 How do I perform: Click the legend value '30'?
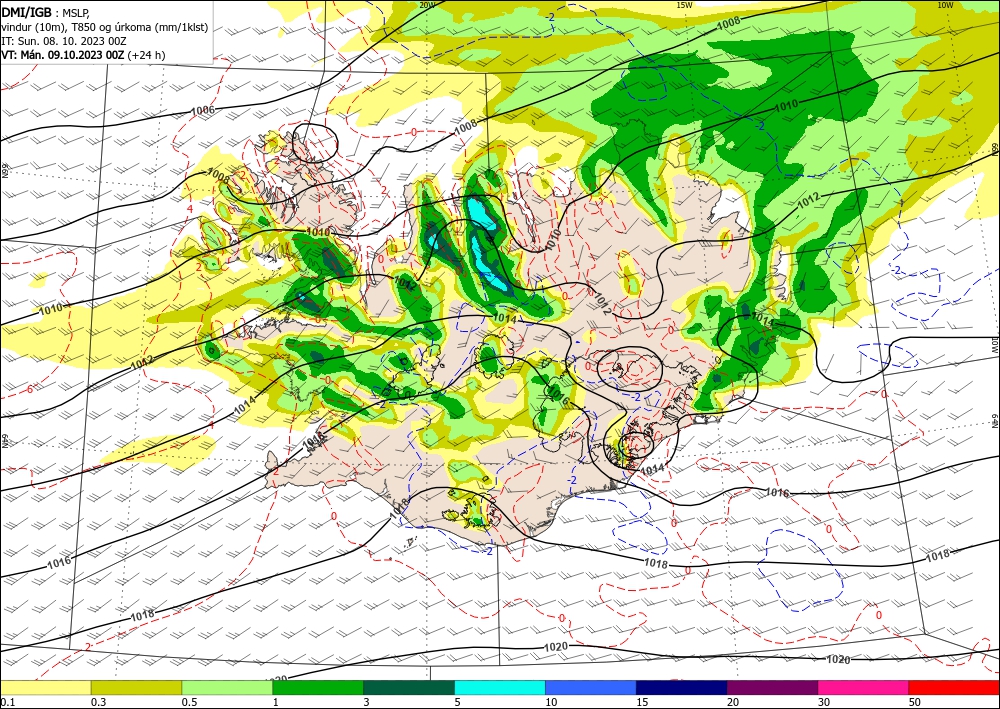click(x=824, y=702)
